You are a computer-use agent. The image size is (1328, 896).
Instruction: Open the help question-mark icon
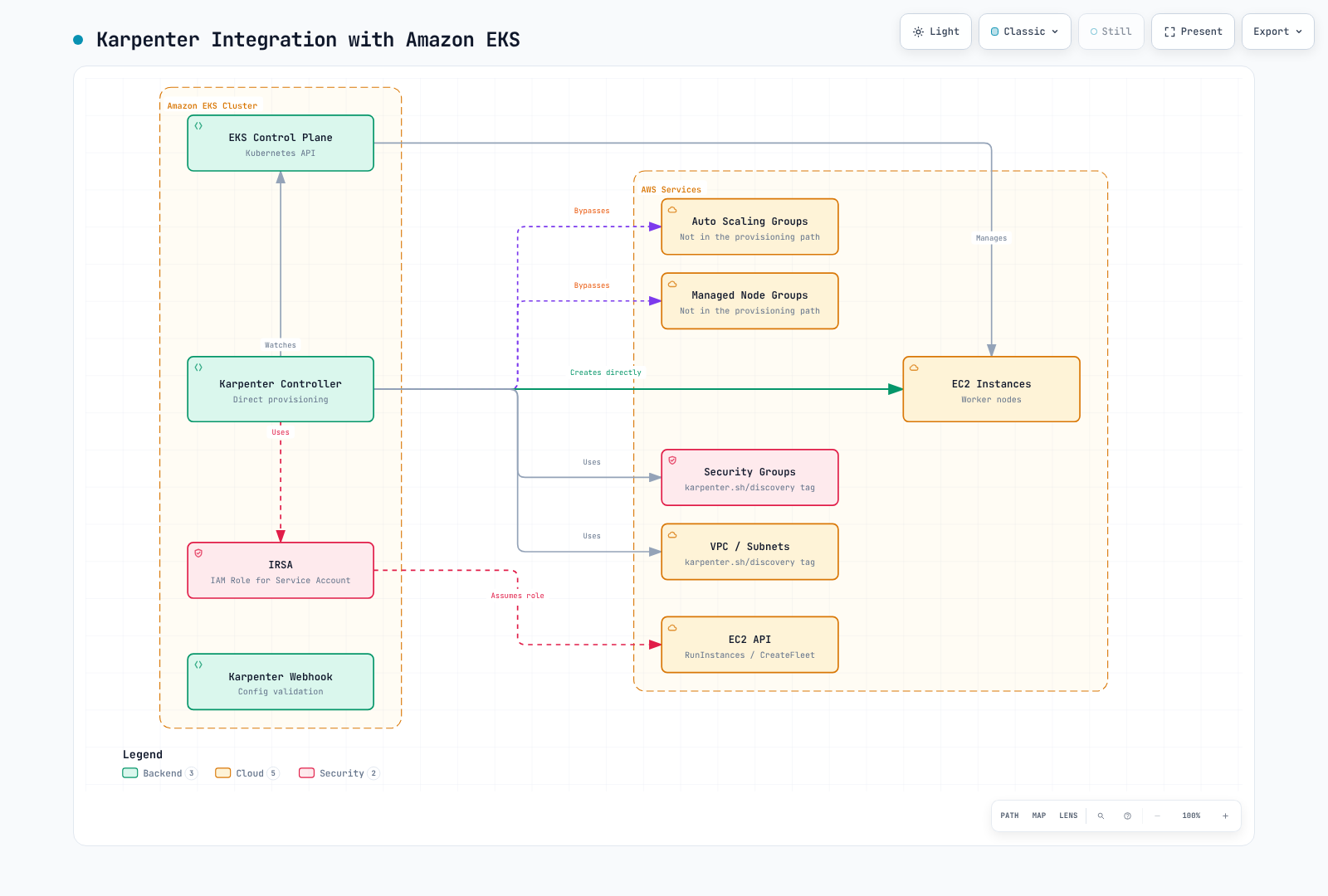[x=1127, y=816]
